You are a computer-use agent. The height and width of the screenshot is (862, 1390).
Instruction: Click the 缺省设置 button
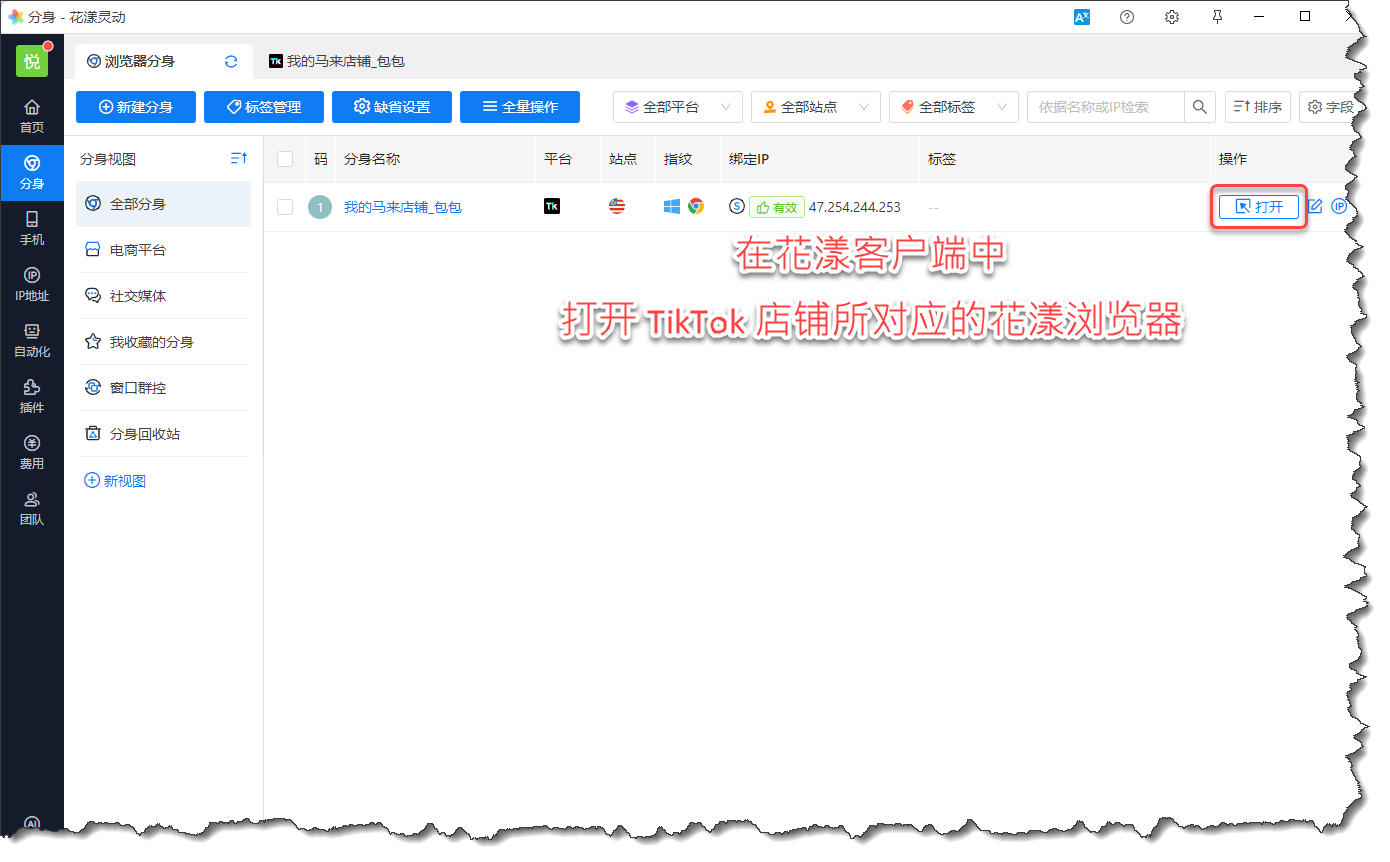pyautogui.click(x=392, y=107)
